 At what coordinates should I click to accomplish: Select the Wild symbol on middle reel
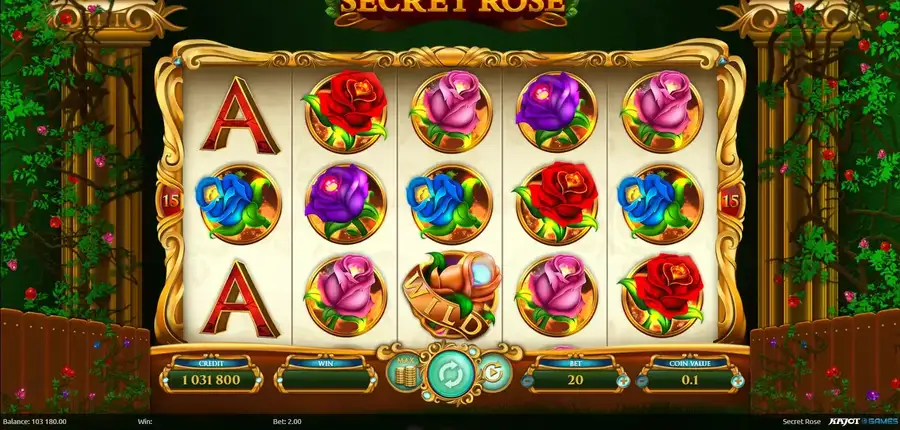451,294
